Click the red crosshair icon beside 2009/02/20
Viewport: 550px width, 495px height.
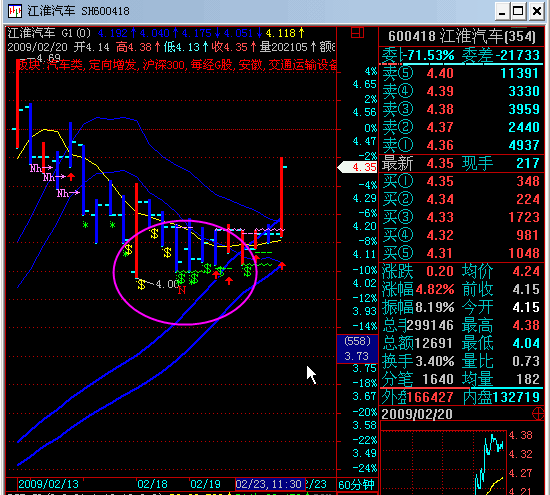538,414
